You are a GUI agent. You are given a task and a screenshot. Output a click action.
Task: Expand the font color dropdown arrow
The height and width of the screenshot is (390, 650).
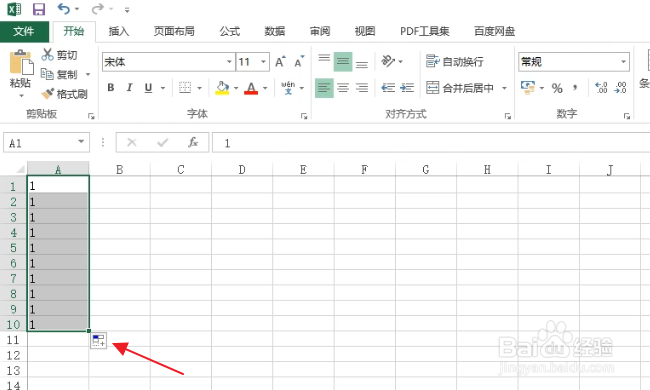point(265,88)
